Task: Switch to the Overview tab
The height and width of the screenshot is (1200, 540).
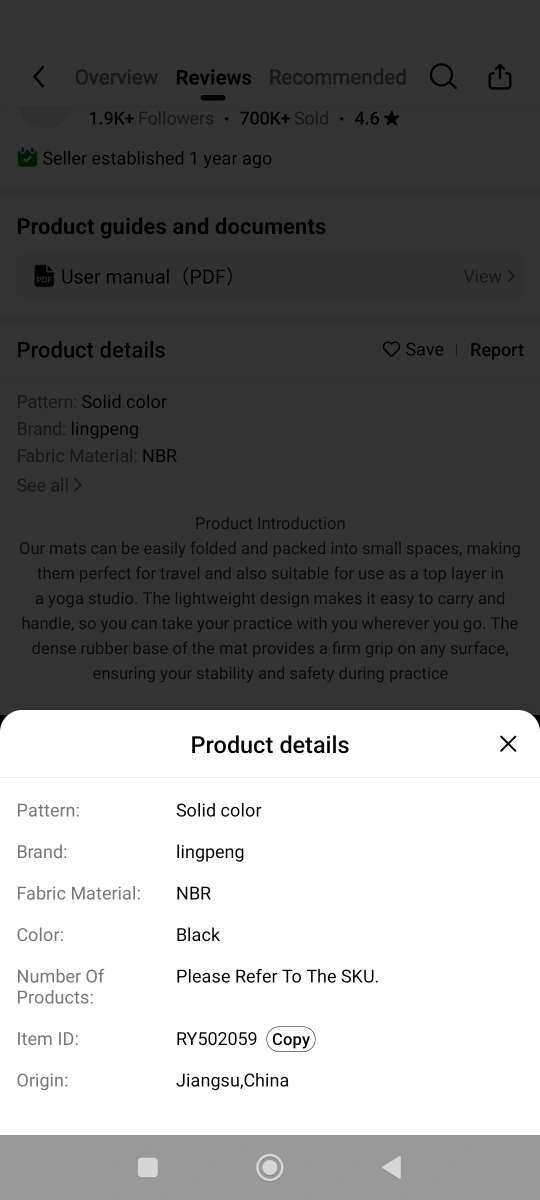Action: (x=116, y=77)
